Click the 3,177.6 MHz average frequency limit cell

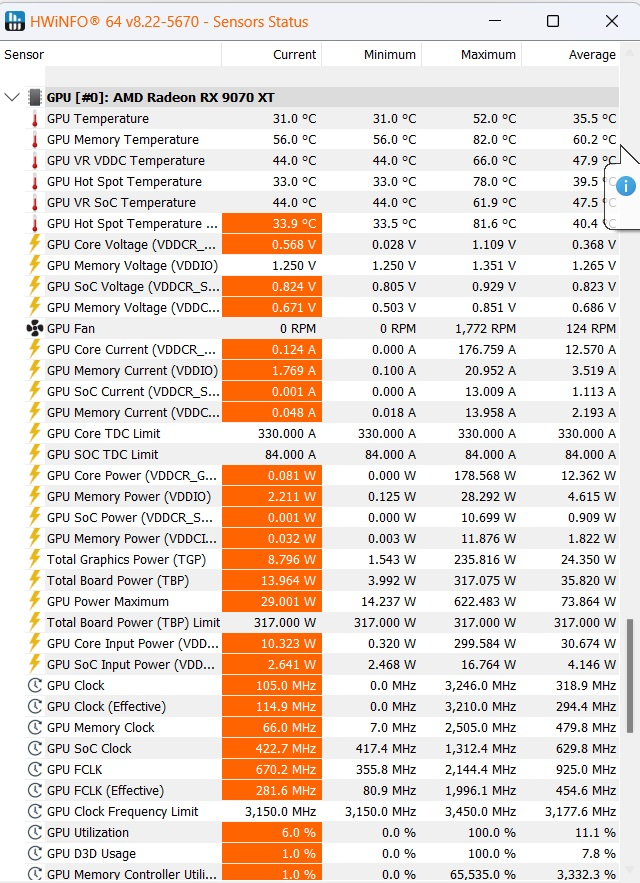(570, 811)
